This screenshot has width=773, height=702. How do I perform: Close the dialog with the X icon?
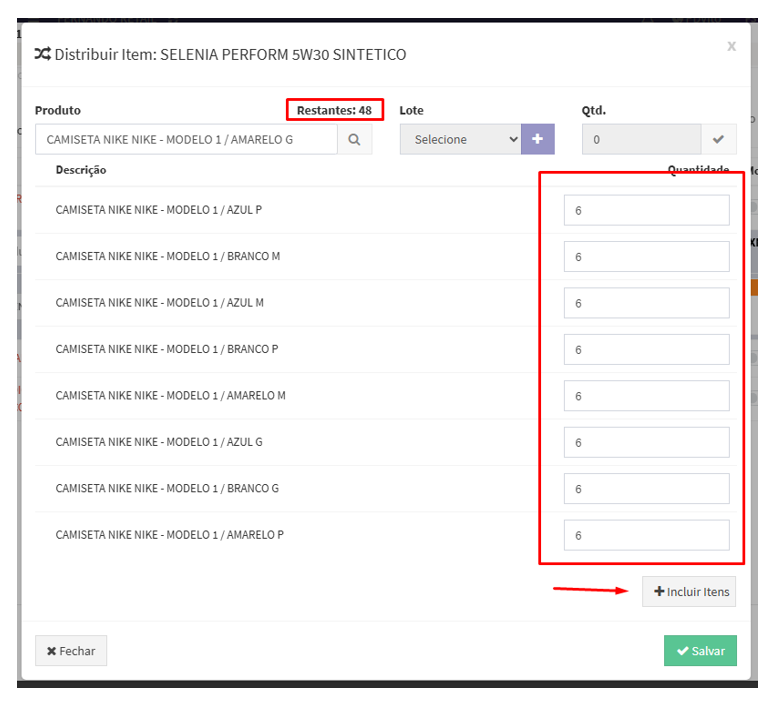731,46
